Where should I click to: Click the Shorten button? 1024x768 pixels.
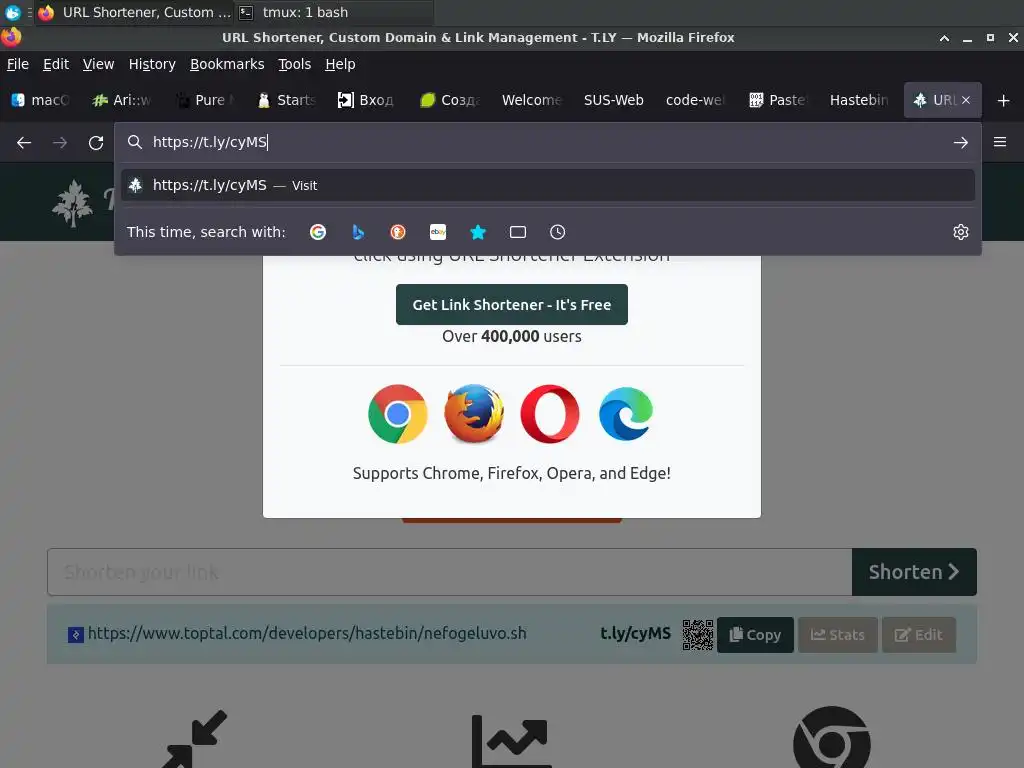tap(914, 572)
